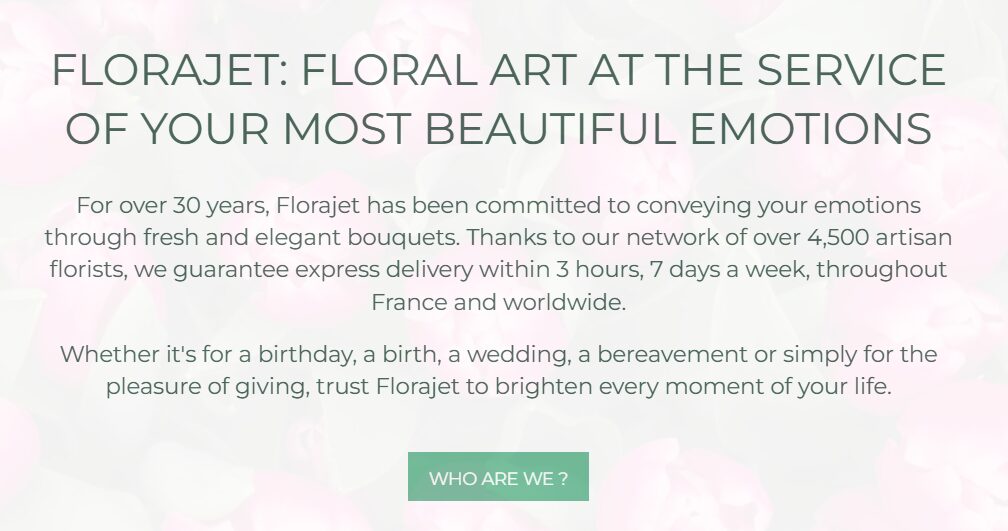Click the text 'France and worldwide.'
The image size is (1008, 531).
pos(498,302)
